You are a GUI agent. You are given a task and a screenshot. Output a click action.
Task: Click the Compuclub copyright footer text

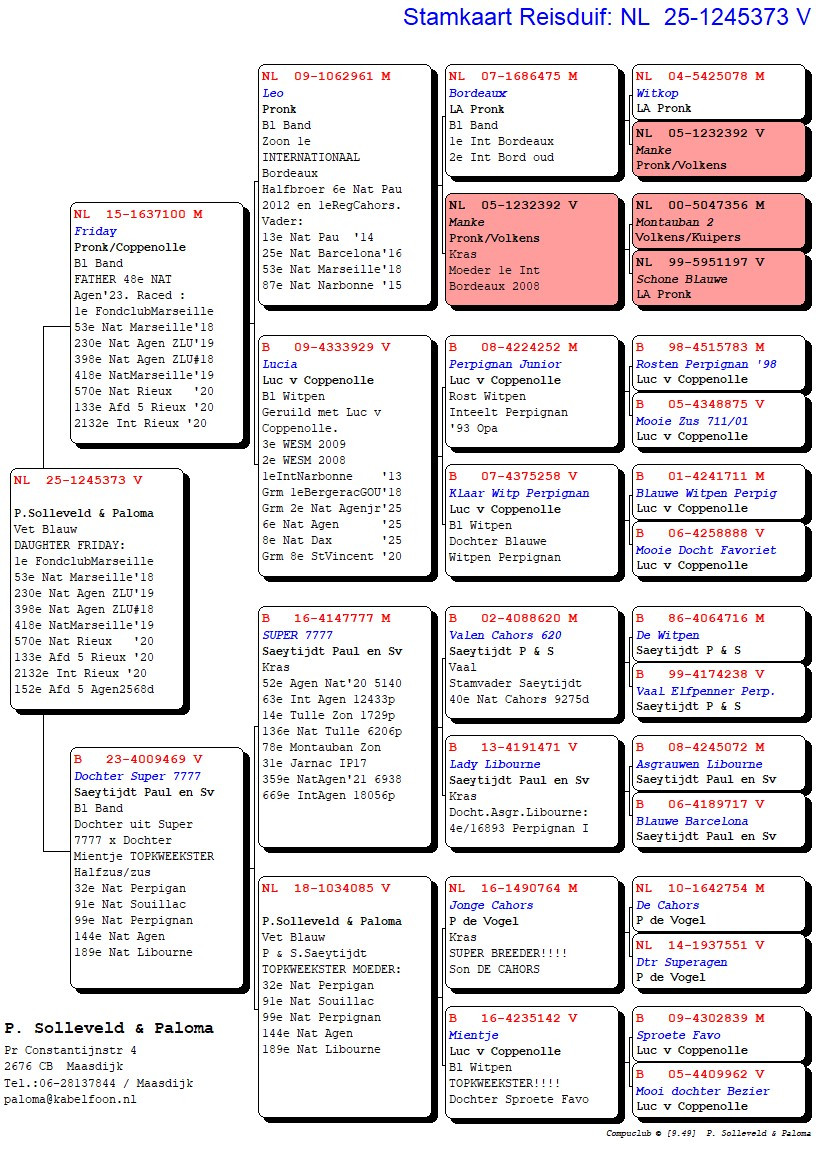[708, 1134]
